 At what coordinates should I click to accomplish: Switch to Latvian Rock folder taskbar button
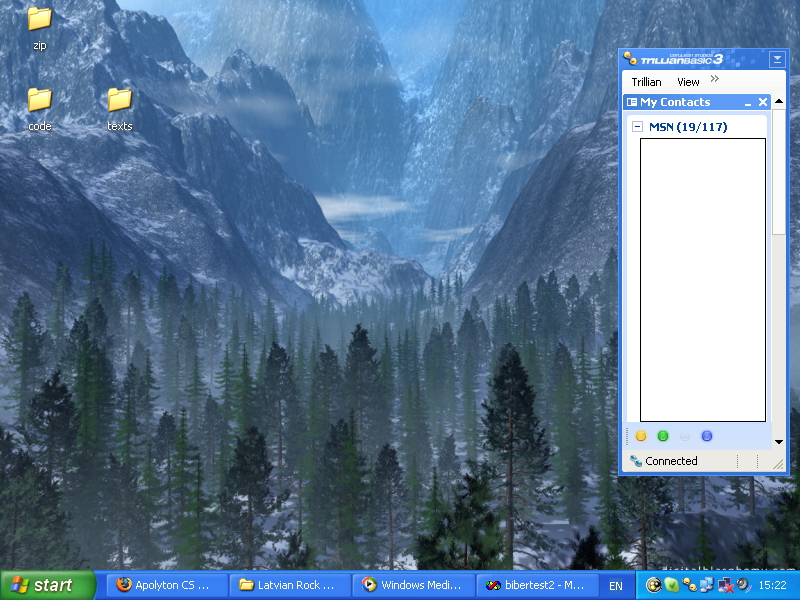point(290,585)
